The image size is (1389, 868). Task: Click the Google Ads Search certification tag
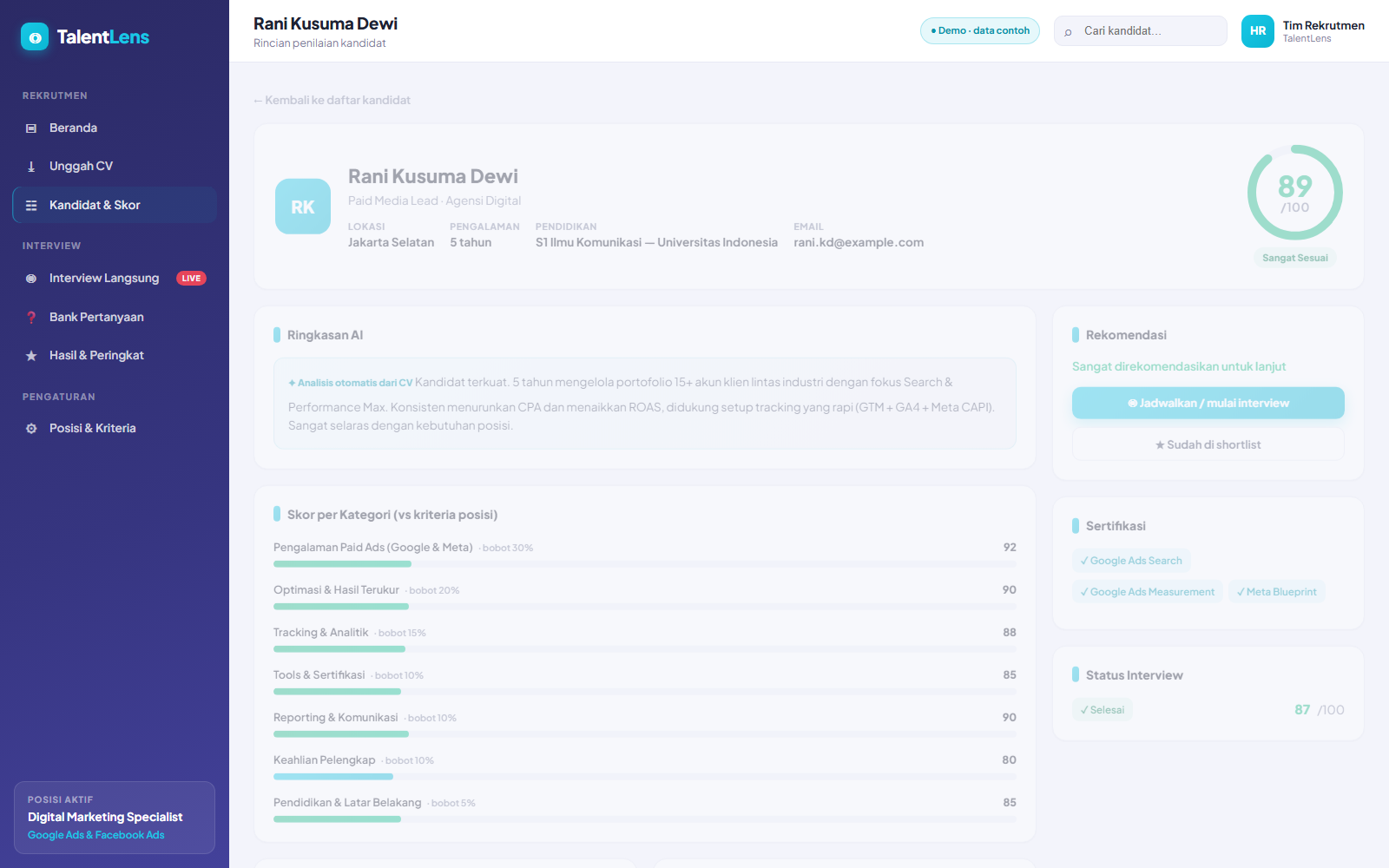click(1131, 561)
